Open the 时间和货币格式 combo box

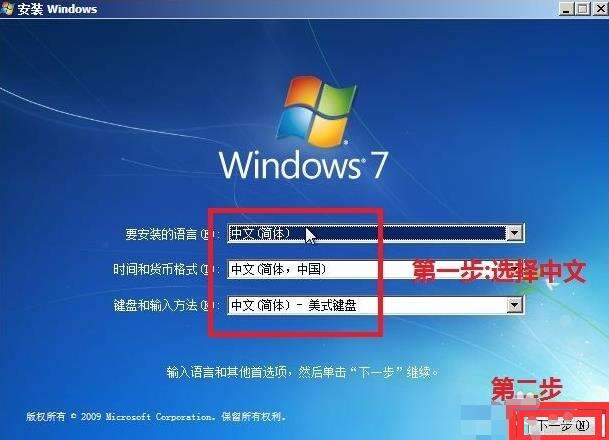376,269
